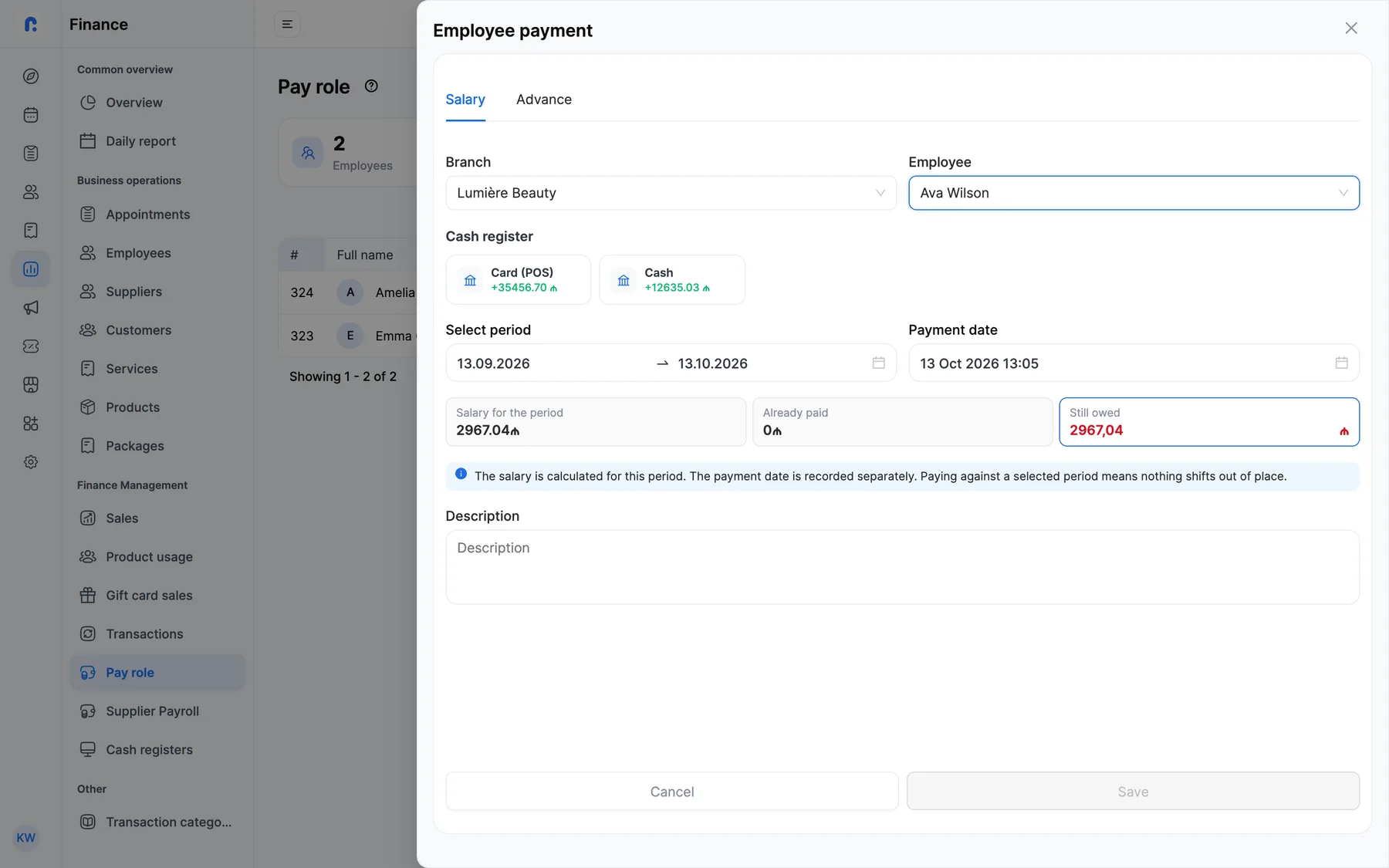
Task: Click the period start date 13.09.2026
Action: point(493,363)
